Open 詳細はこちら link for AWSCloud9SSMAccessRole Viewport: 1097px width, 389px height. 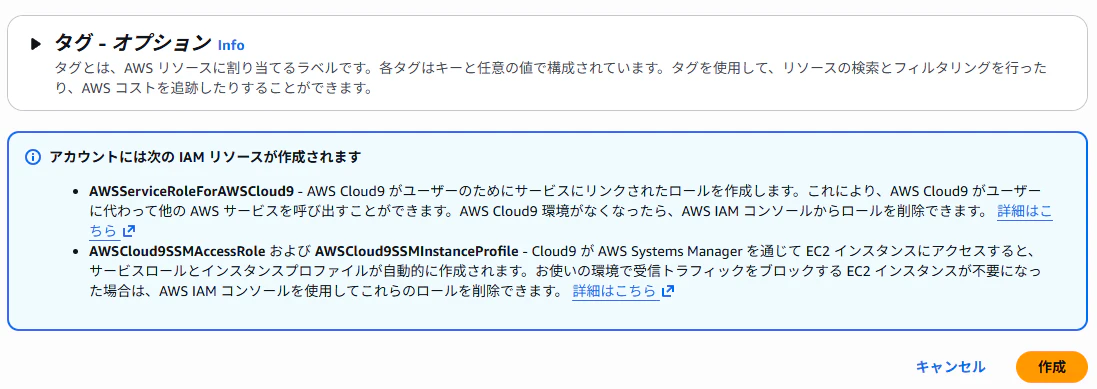click(615, 290)
